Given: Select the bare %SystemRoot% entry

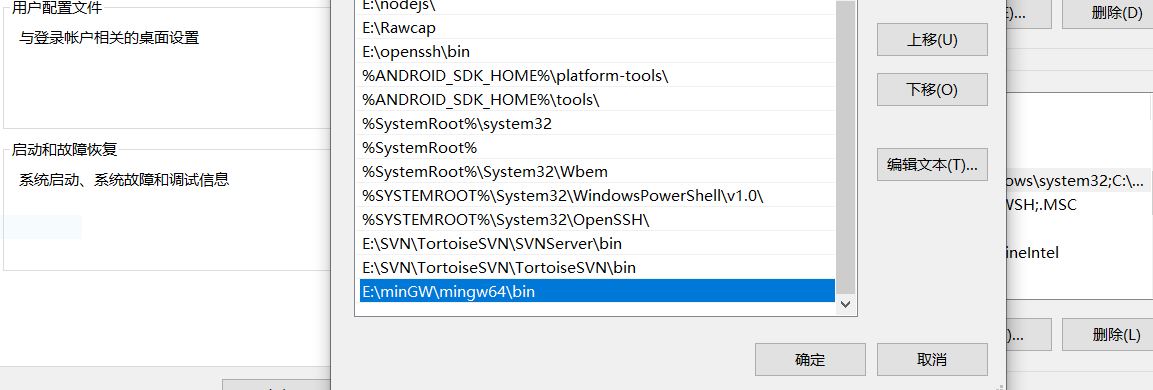Looking at the screenshot, I should 597,148.
